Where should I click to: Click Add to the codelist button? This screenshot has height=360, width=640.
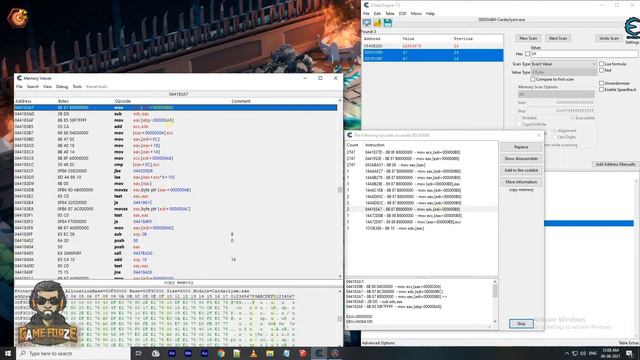521,170
